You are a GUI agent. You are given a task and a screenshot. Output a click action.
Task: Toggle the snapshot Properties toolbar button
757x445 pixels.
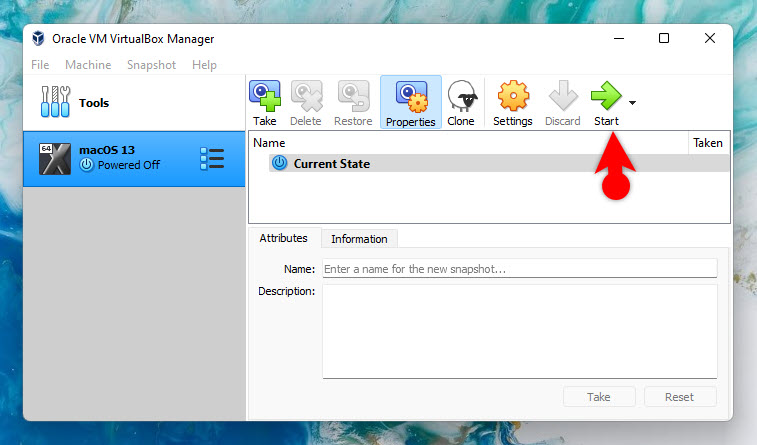click(x=411, y=102)
